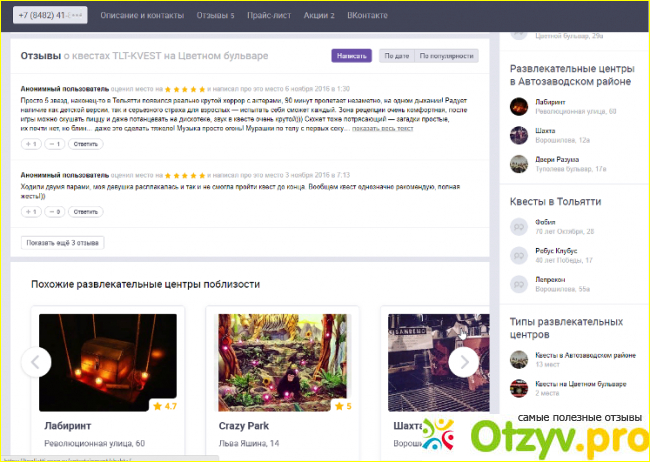Click the Написать review button

(352, 56)
